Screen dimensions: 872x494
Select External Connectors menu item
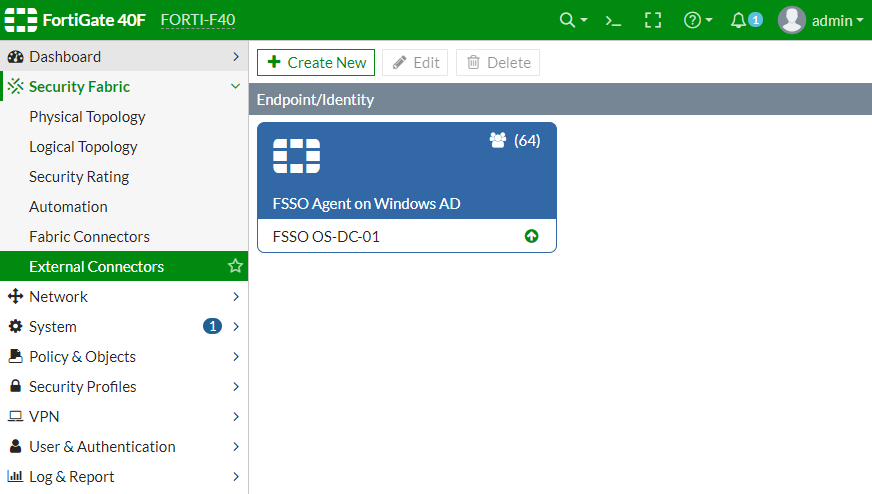click(123, 266)
